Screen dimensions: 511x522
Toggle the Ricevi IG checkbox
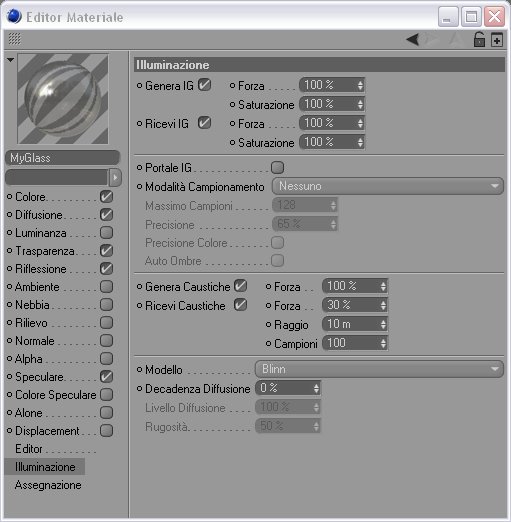(204, 123)
